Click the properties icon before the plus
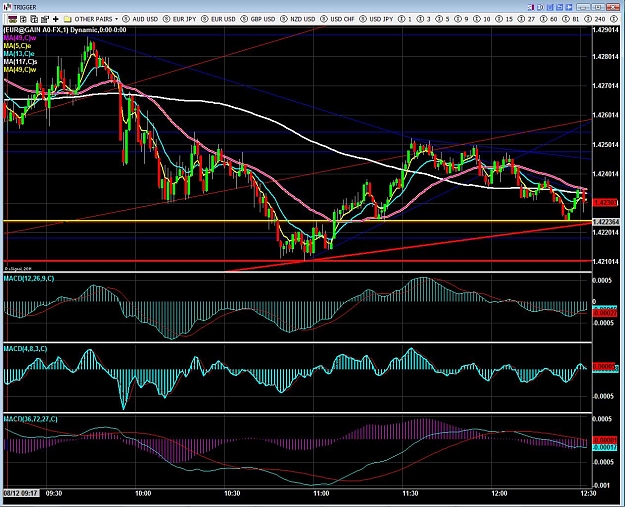The image size is (625, 507). pos(45,19)
